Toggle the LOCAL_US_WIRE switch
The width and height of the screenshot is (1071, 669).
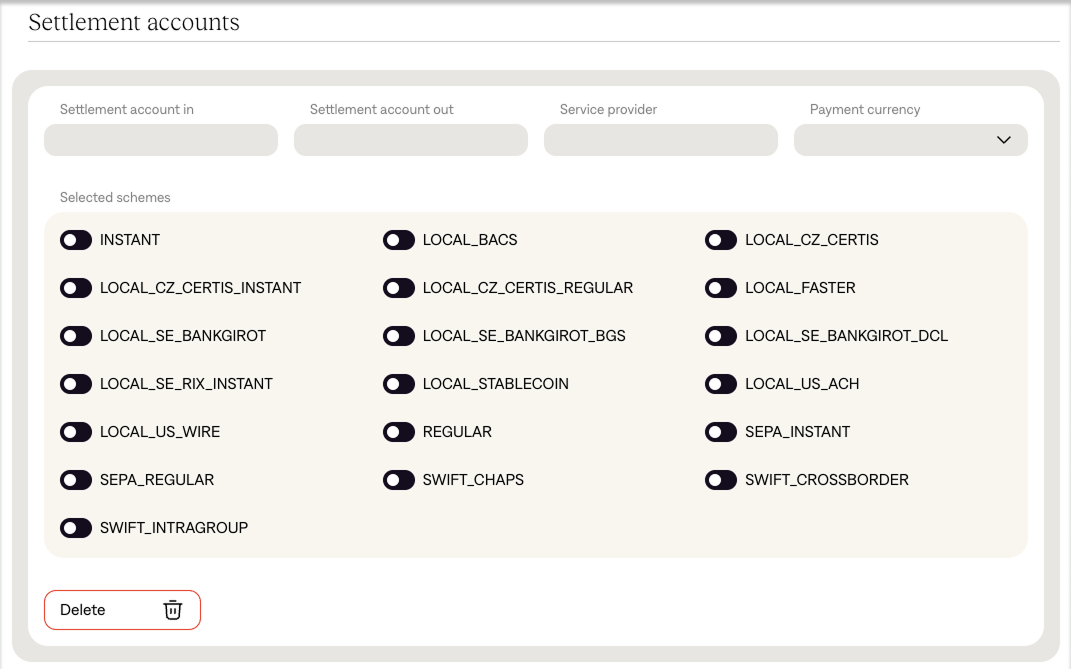[x=76, y=432]
